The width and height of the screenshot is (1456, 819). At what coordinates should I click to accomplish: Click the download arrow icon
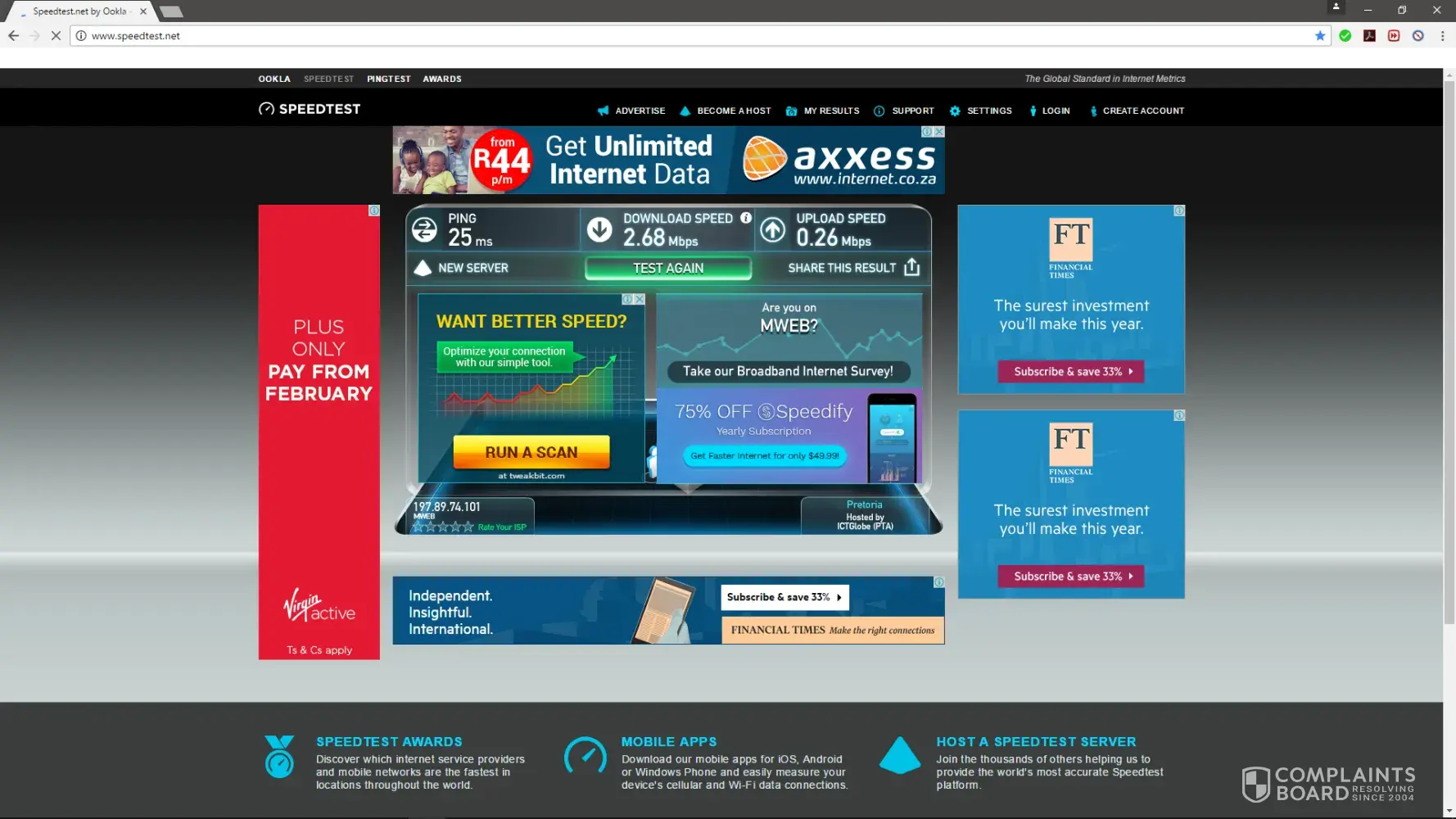(x=599, y=230)
